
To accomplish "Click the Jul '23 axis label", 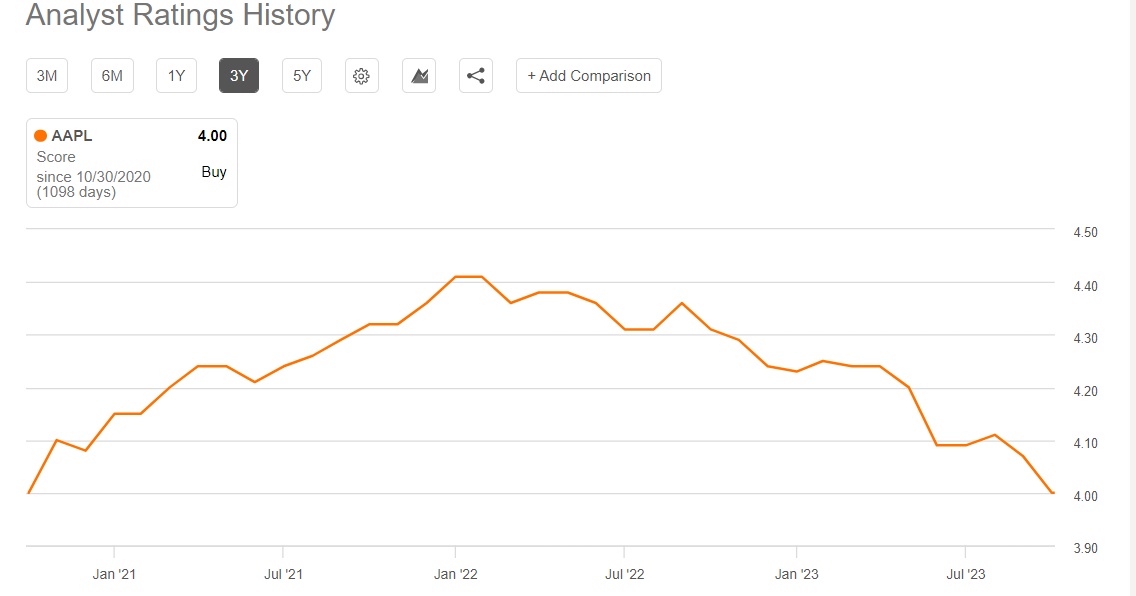I will click(965, 574).
